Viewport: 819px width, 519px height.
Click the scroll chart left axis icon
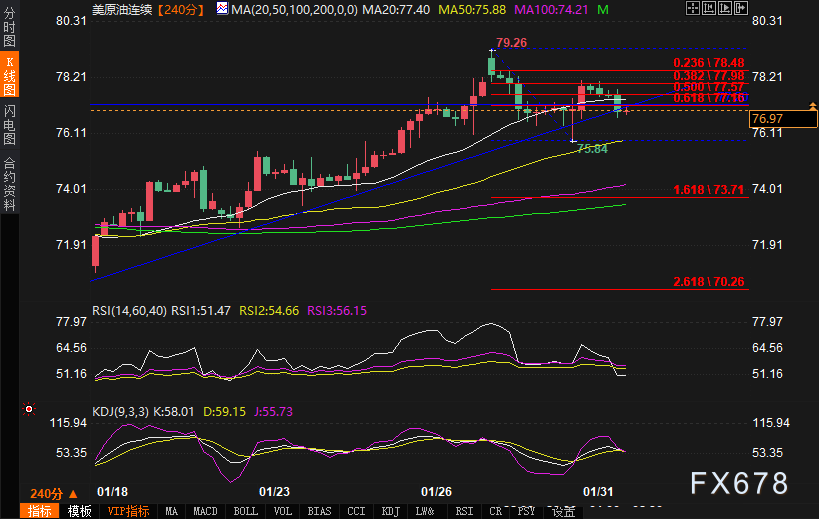click(709, 8)
